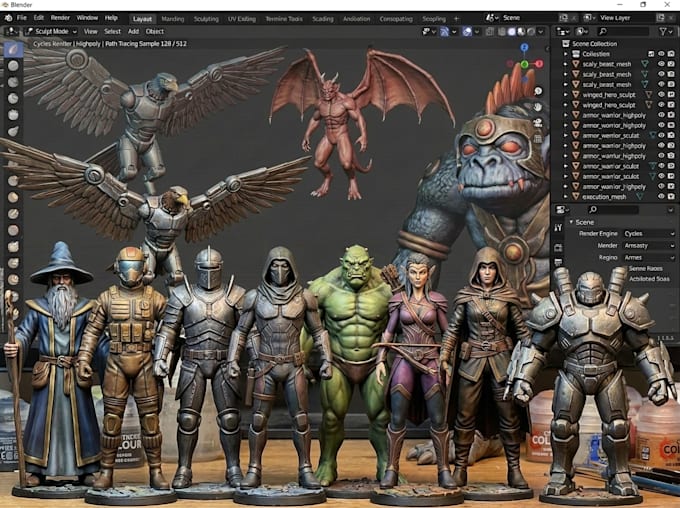Viewport: 680px width, 508px height.
Task: Click the Scene name field in the top bar
Action: pyautogui.click(x=529, y=18)
